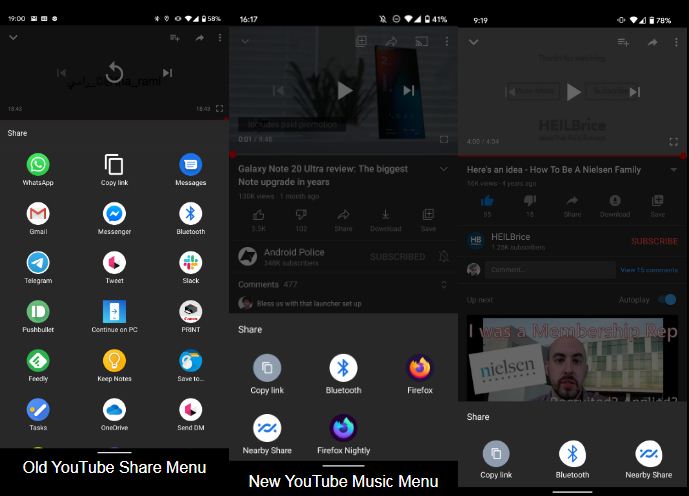The height and width of the screenshot is (496, 689).
Task: Toggle notification bell beside SUBSCRIBED
Action: point(443,257)
